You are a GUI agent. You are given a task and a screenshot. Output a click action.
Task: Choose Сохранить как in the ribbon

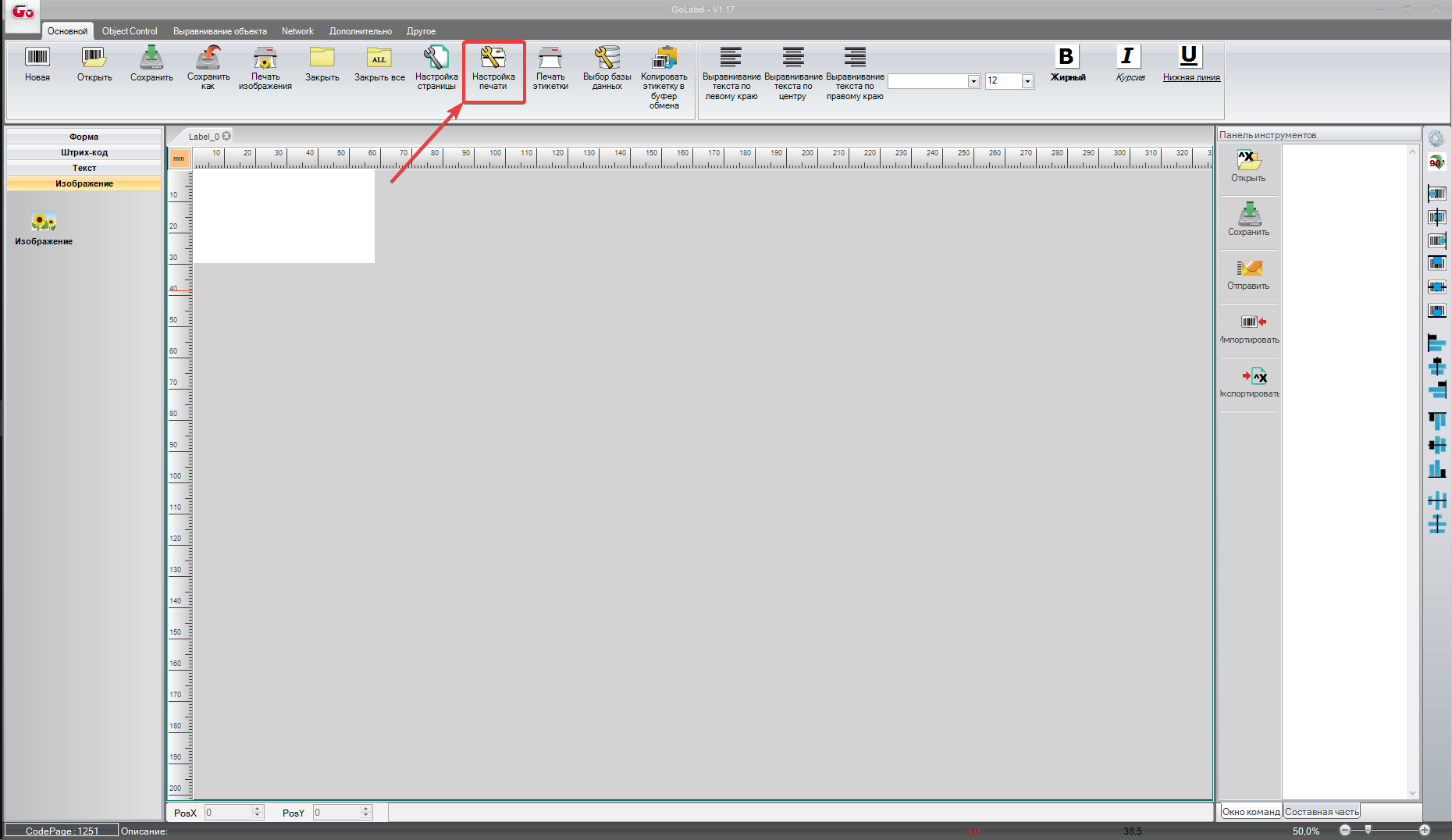[x=208, y=68]
